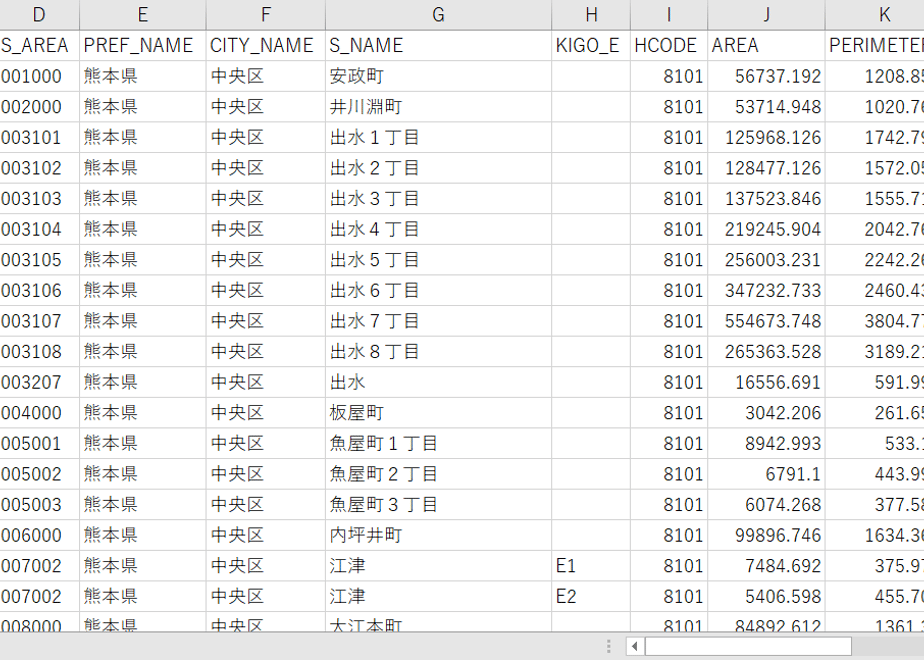This screenshot has width=924, height=660.
Task: Click AREA cell 53714.948
Action: coord(766,107)
